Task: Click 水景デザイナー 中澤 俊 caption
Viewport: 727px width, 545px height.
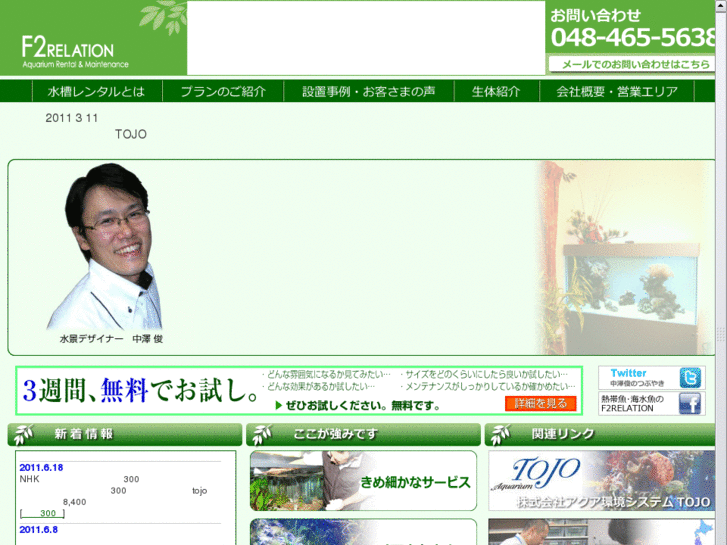Action: tap(111, 339)
